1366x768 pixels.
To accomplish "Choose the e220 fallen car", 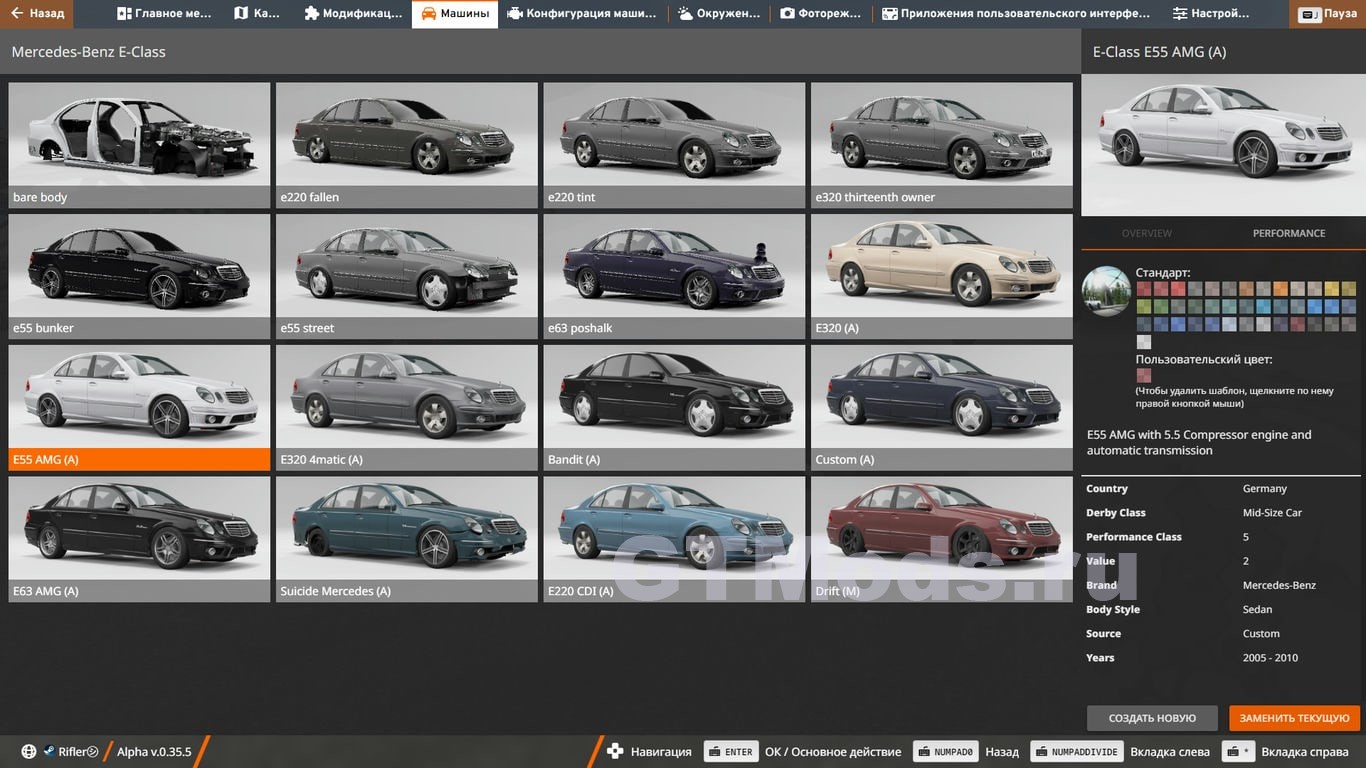I will point(407,145).
